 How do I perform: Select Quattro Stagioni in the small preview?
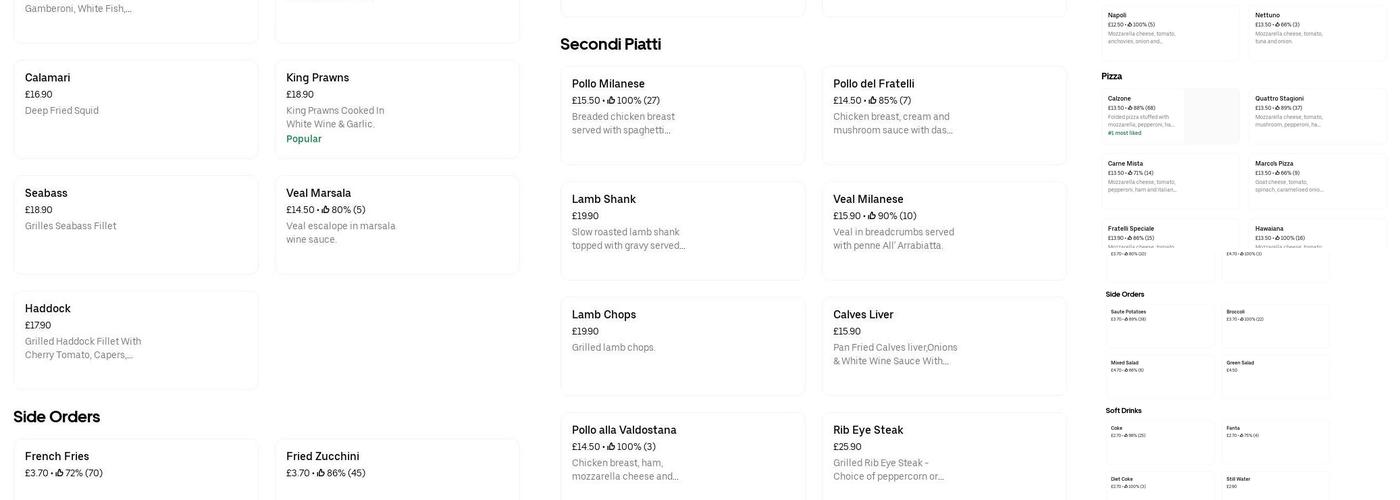1318,116
